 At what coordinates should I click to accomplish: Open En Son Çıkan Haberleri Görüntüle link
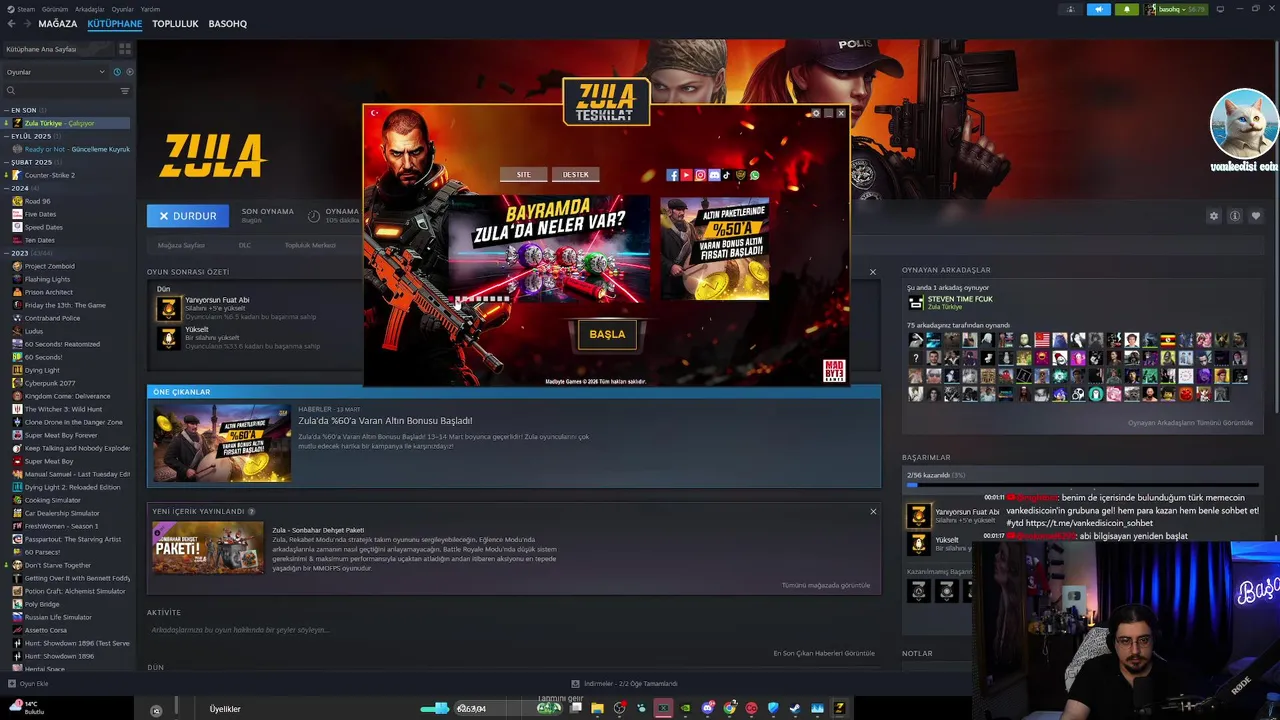824,654
